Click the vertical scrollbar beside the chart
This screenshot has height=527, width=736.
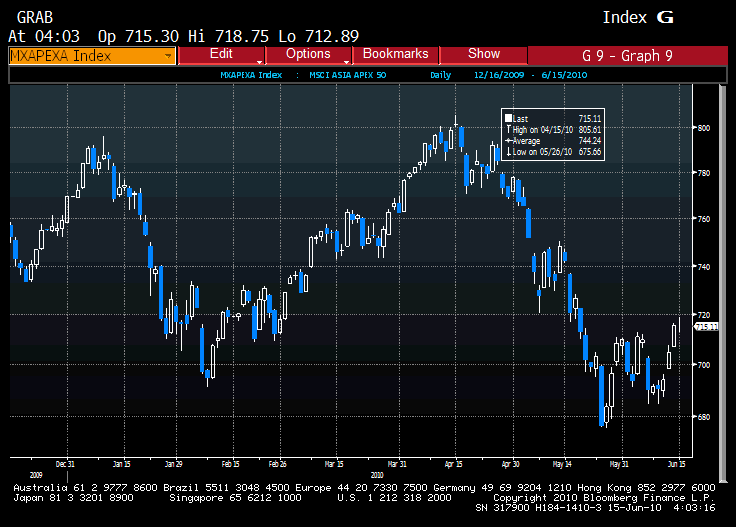click(x=723, y=282)
